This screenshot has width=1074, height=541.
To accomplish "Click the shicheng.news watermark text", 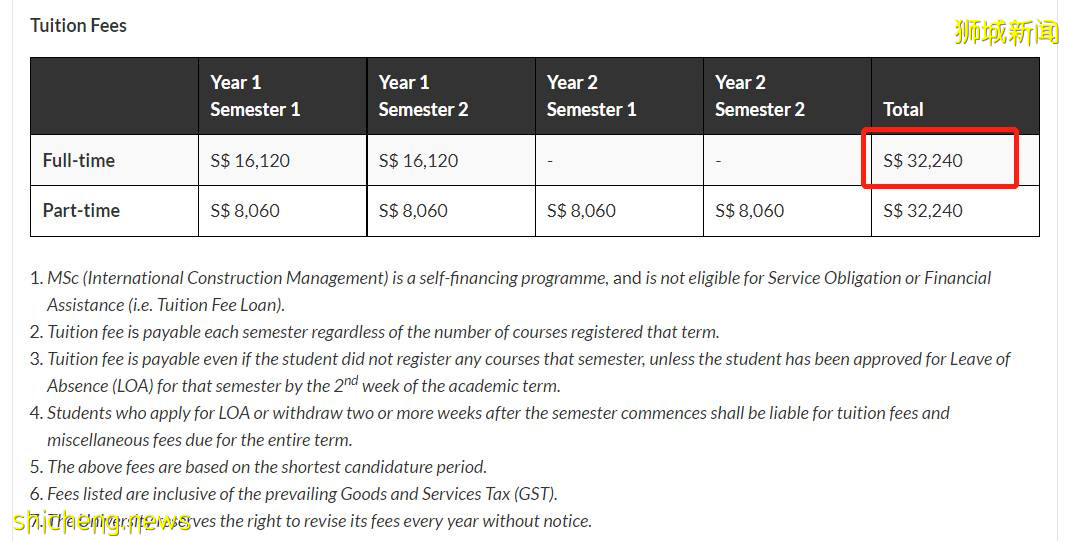I will [88, 519].
